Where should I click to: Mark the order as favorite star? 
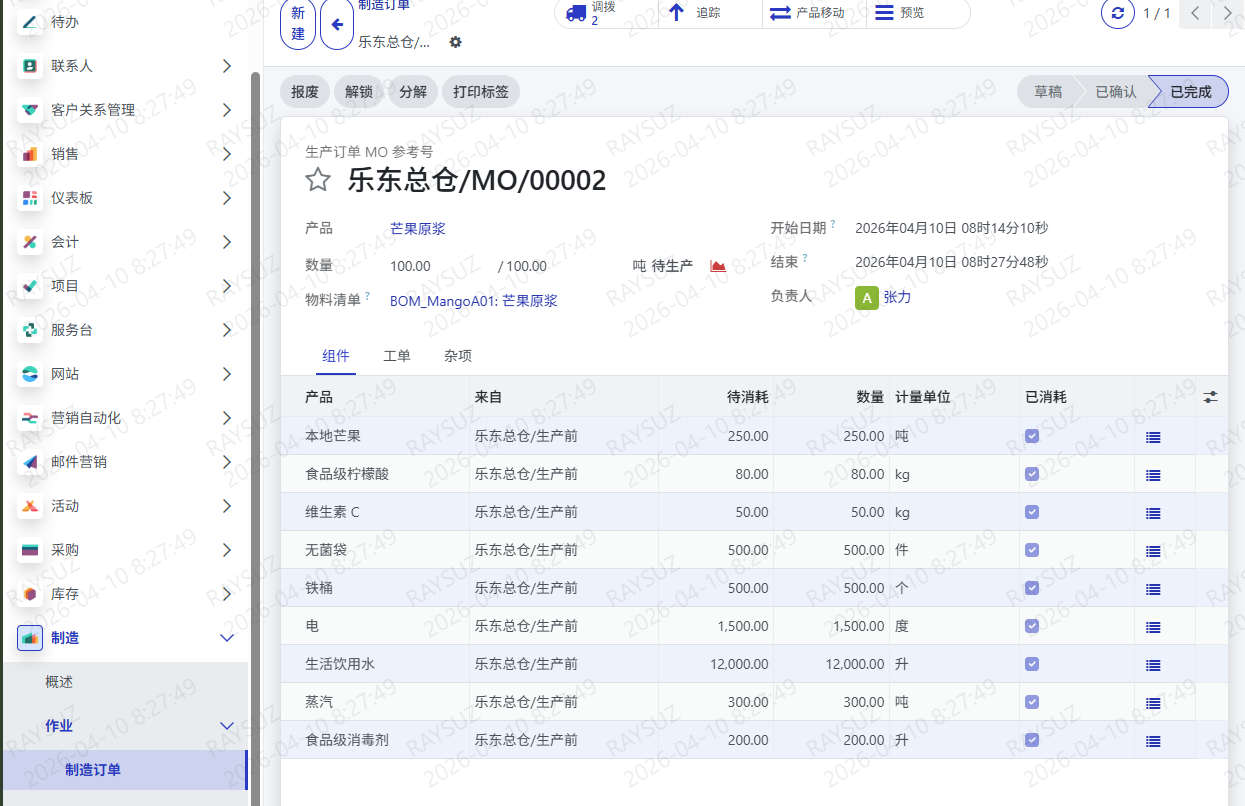(318, 180)
